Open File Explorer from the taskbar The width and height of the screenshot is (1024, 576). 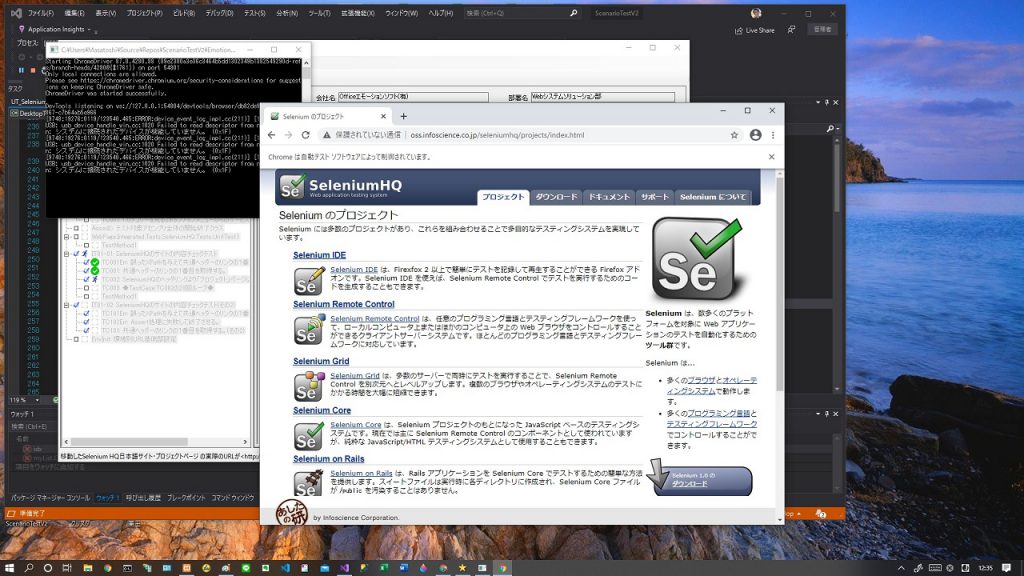[87, 568]
